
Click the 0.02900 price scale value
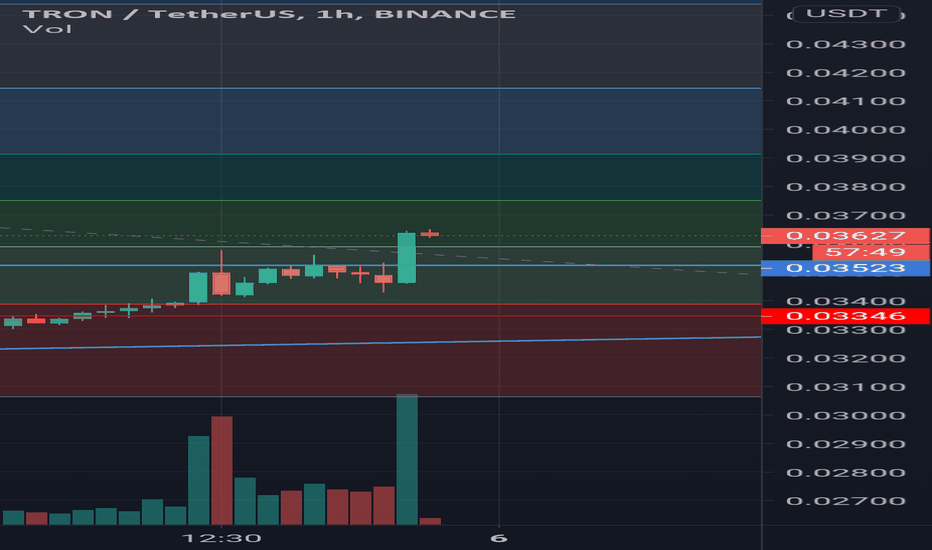846,444
